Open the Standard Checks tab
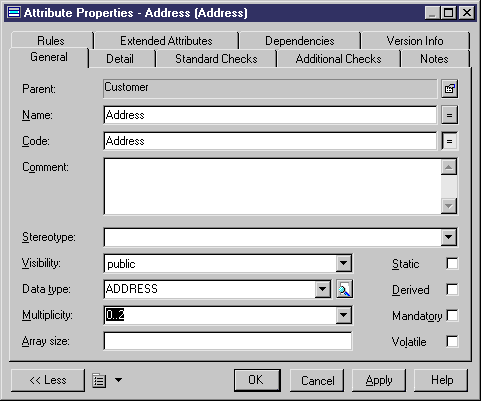This screenshot has height=401, width=481. [x=216, y=59]
